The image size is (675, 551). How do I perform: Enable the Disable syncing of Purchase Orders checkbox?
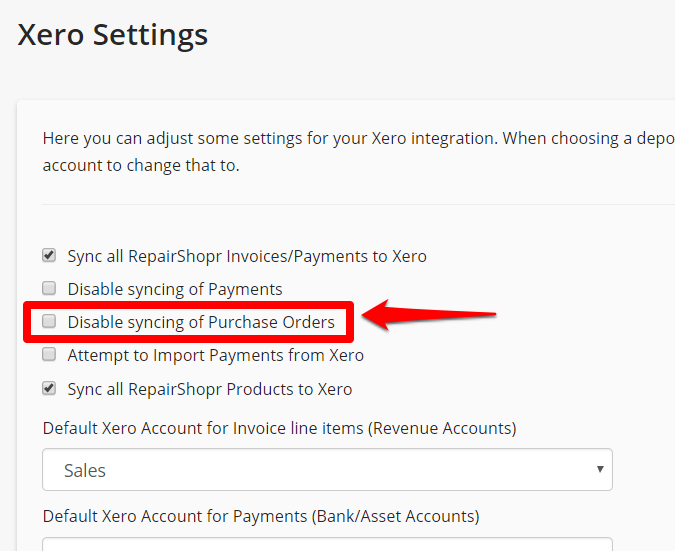point(49,321)
